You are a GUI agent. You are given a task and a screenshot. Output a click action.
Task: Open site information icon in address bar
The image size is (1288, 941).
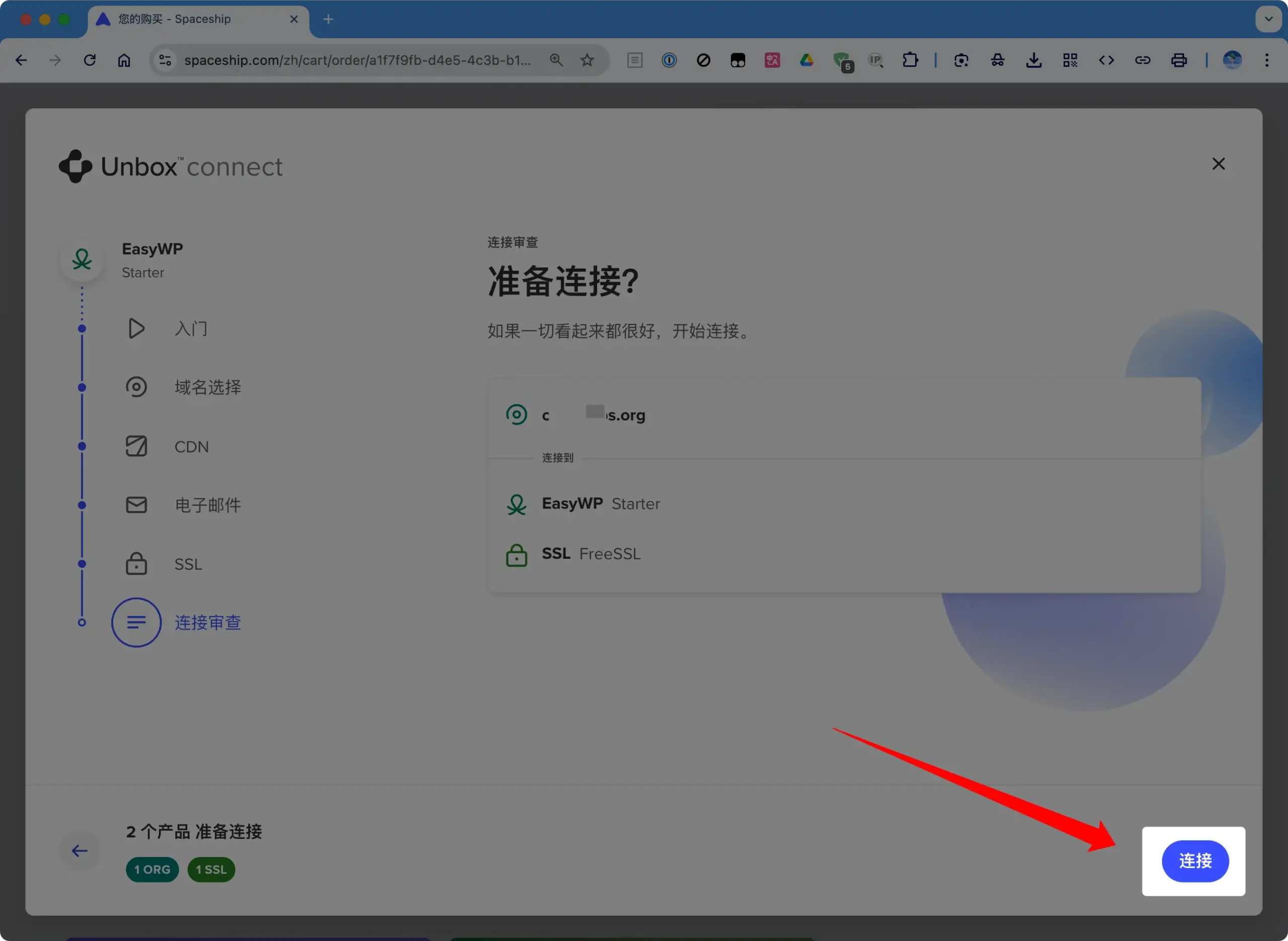(x=165, y=60)
